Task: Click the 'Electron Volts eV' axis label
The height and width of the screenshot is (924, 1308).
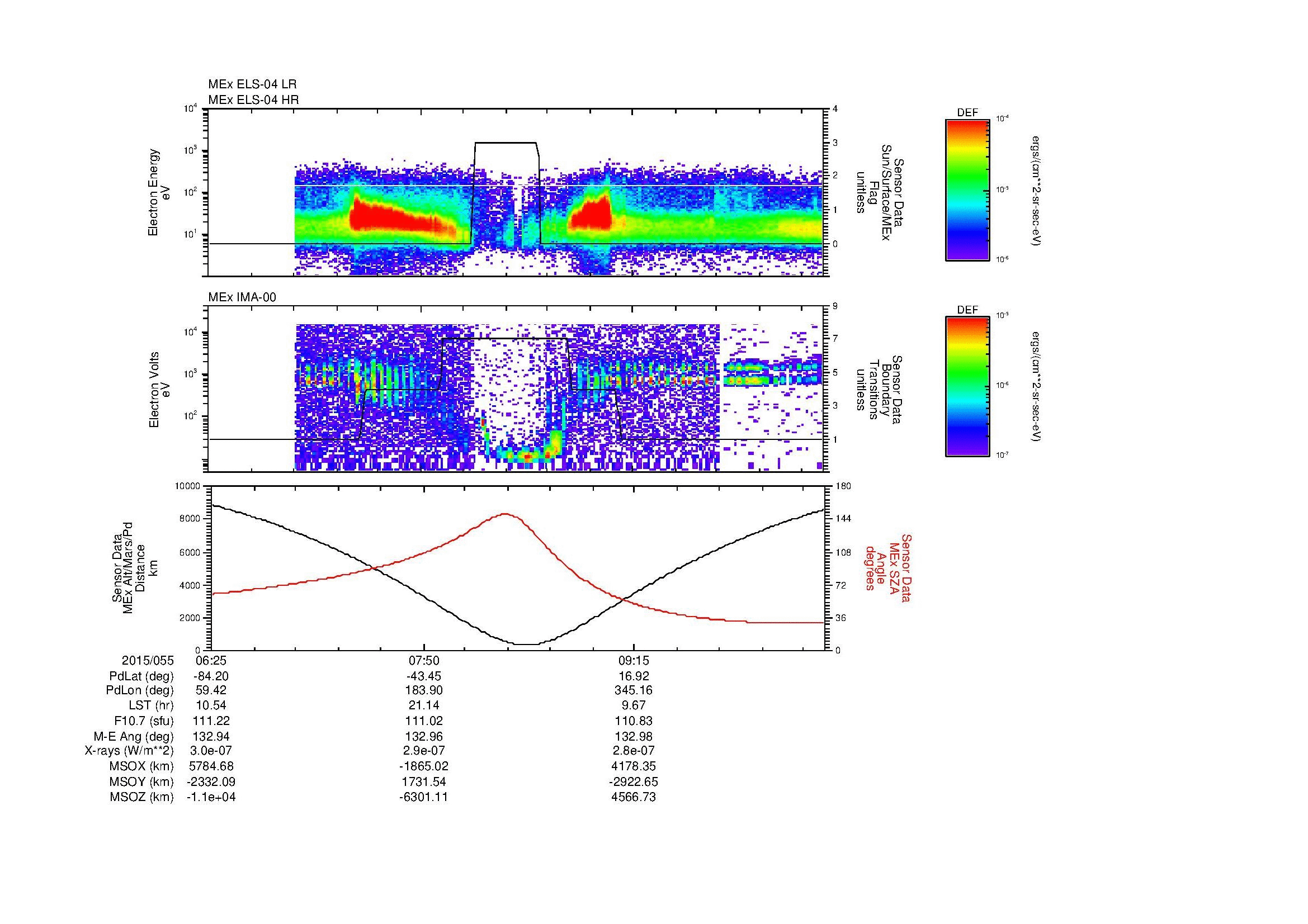Action: 159,390
